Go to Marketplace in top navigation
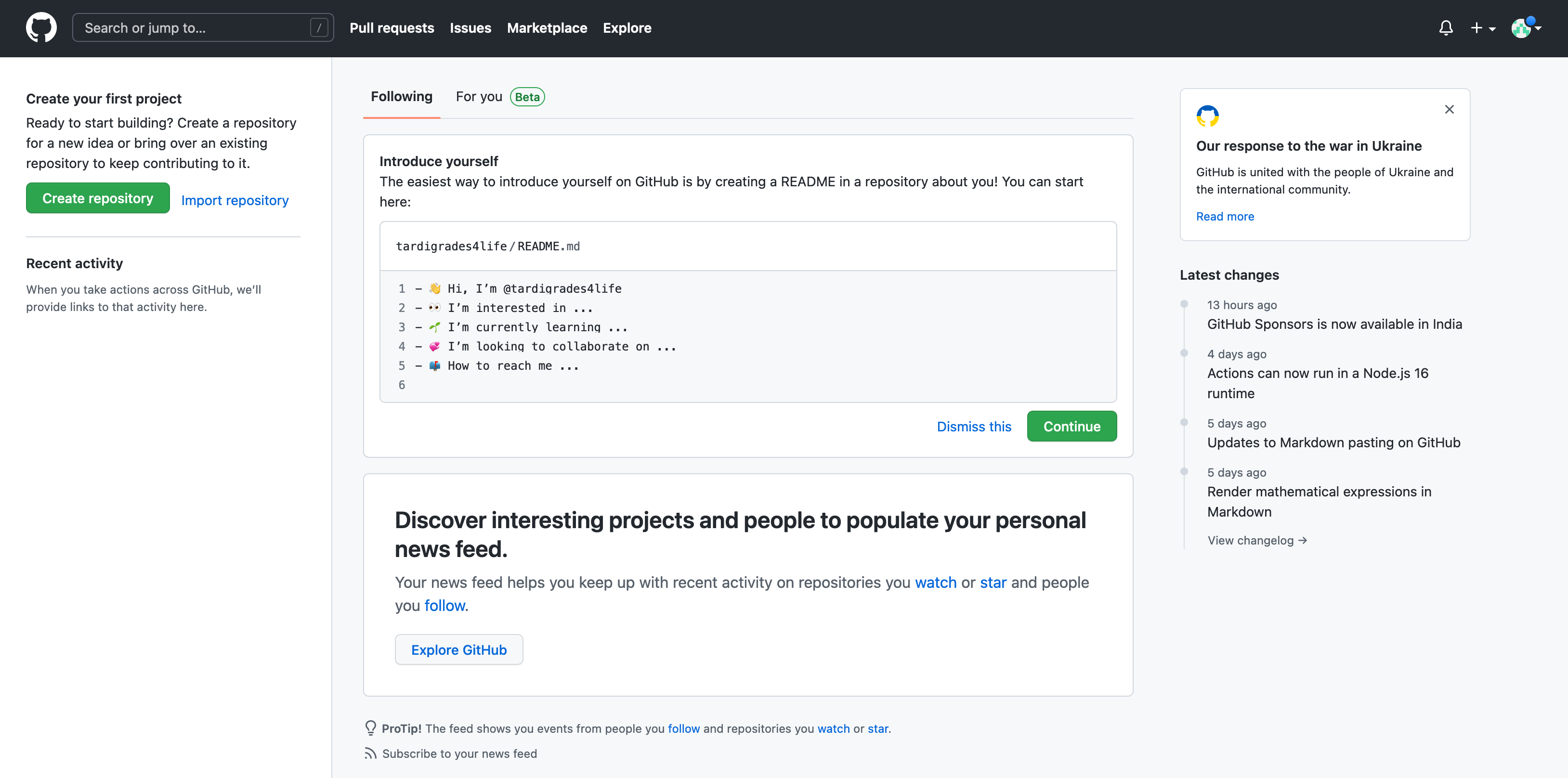This screenshot has width=1568, height=778. coord(547,28)
